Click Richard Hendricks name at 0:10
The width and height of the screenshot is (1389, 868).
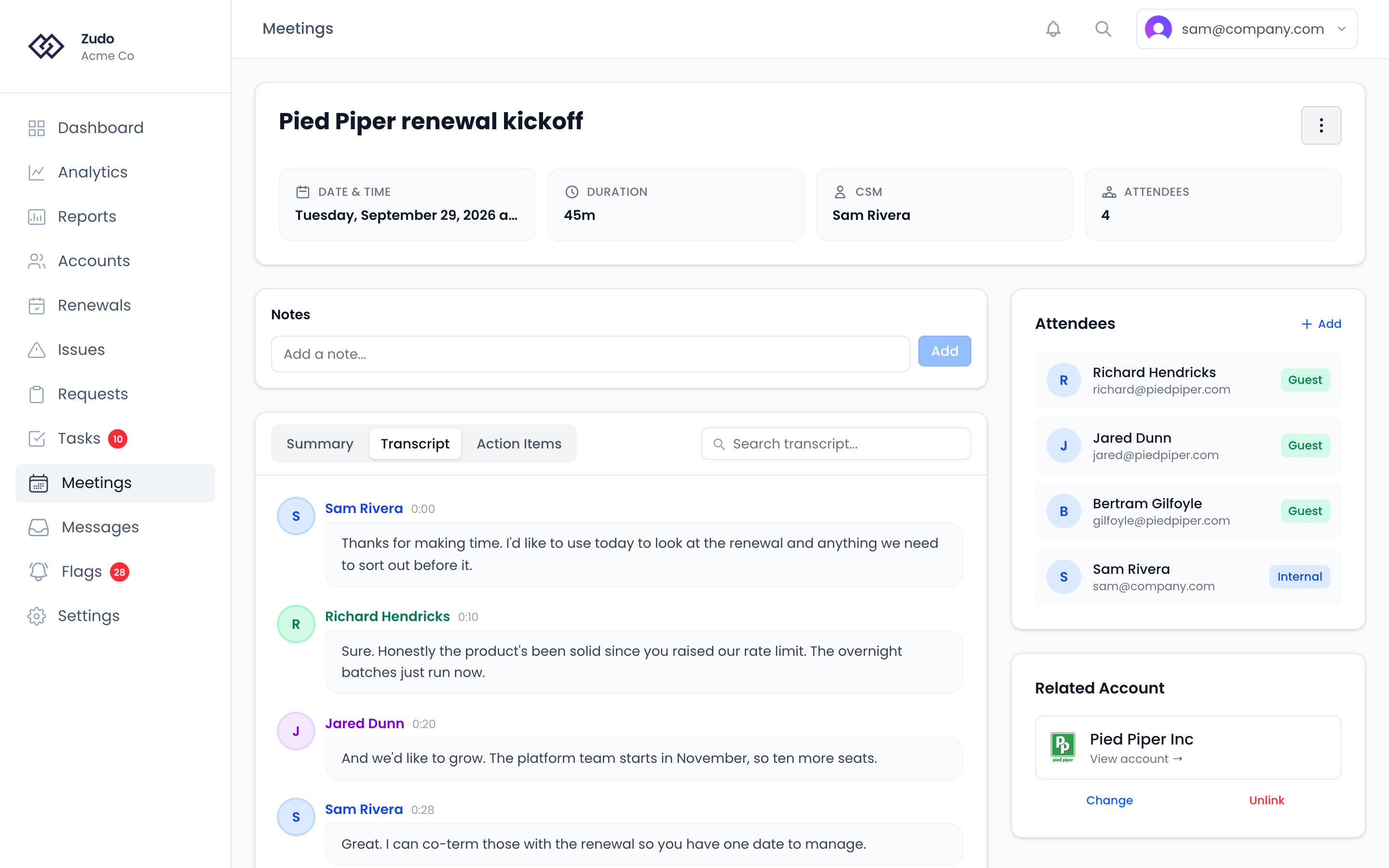pyautogui.click(x=387, y=617)
